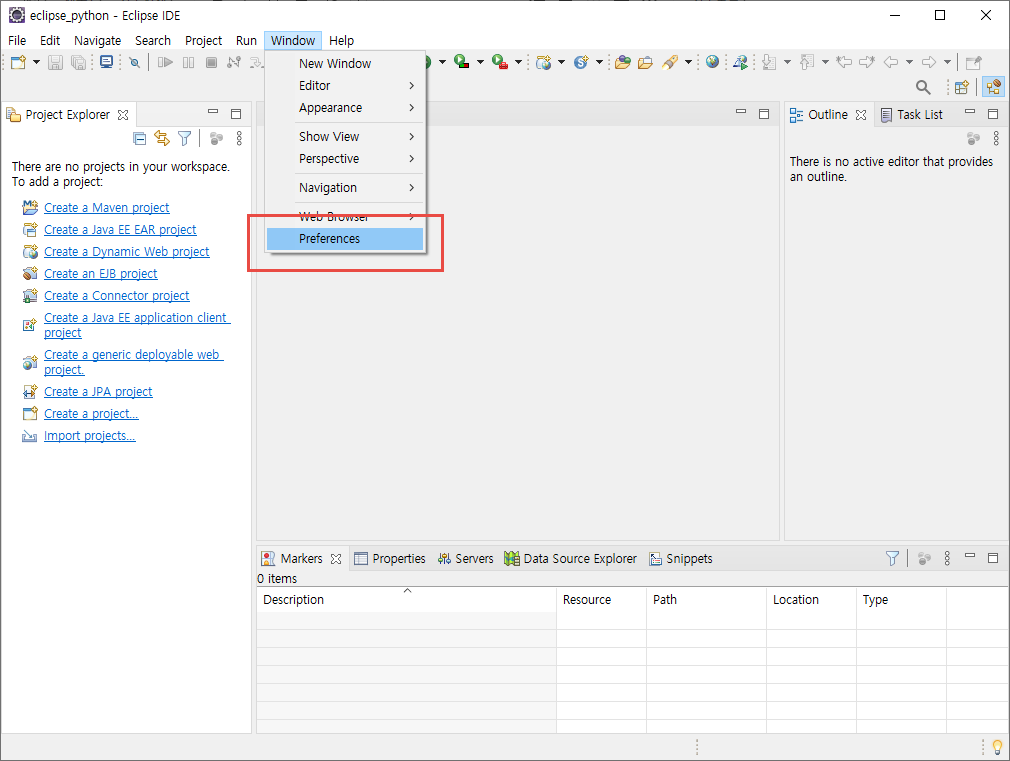The image size is (1010, 761).
Task: Switch to the Snippets tab
Action: [x=681, y=559]
